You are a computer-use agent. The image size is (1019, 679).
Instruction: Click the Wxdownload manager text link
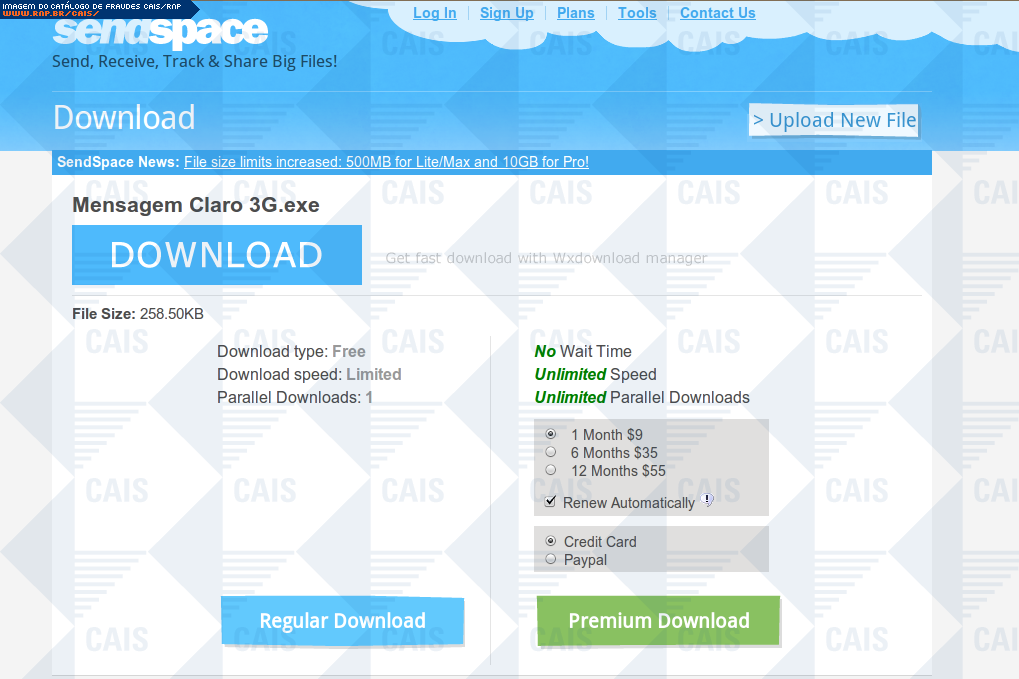[546, 258]
